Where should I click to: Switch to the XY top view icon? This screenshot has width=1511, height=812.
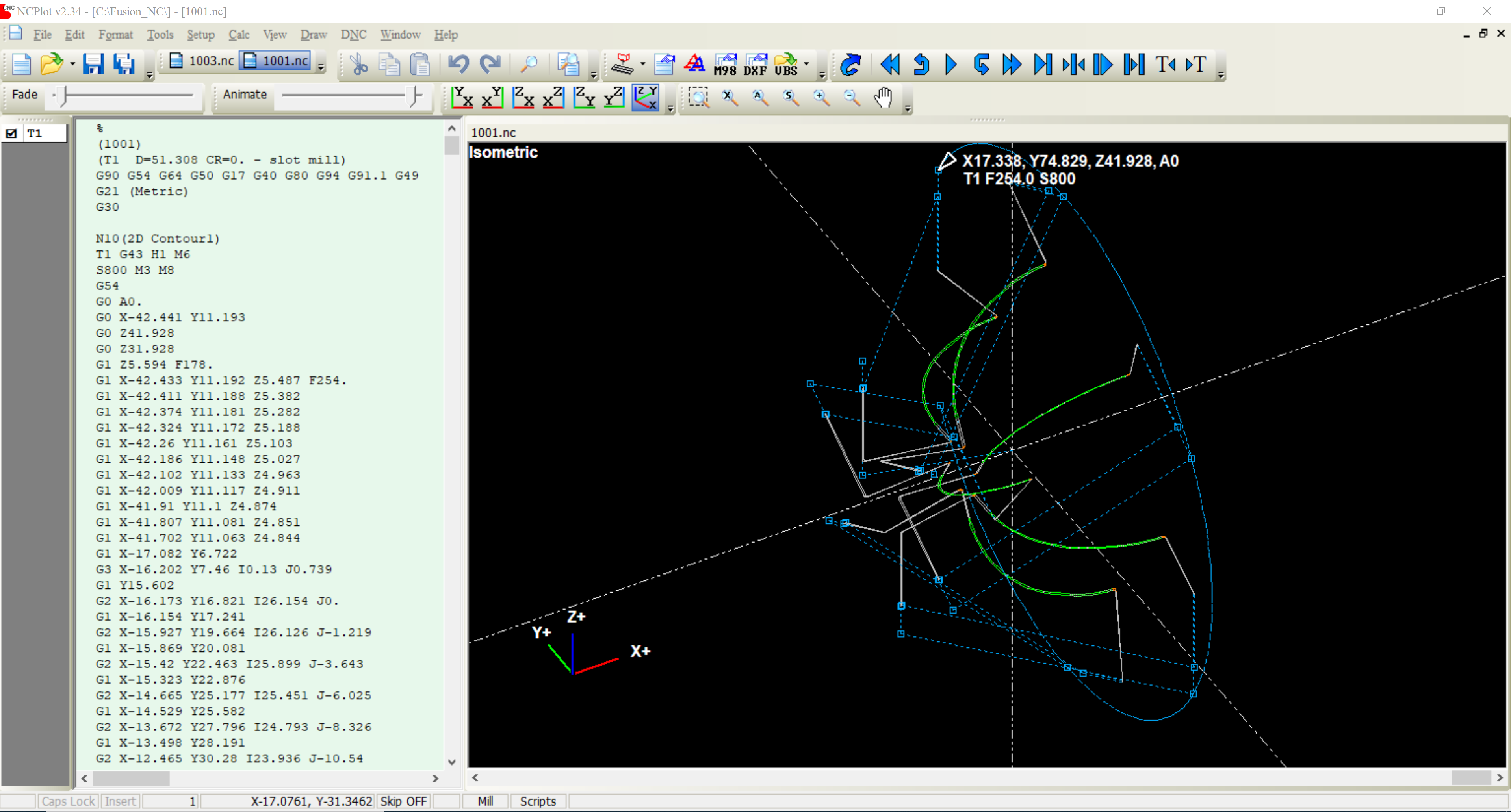tap(462, 97)
